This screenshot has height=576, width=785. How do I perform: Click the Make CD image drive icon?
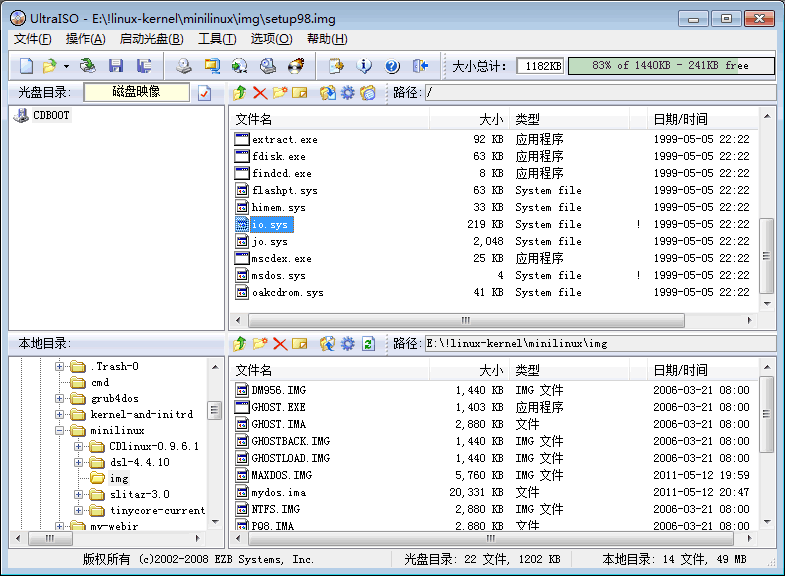tap(184, 66)
